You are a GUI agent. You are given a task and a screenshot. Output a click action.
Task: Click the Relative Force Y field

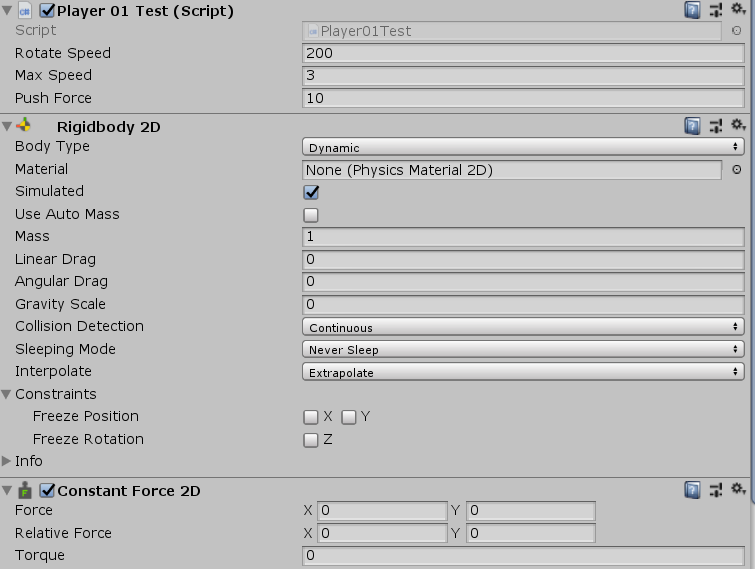click(531, 533)
